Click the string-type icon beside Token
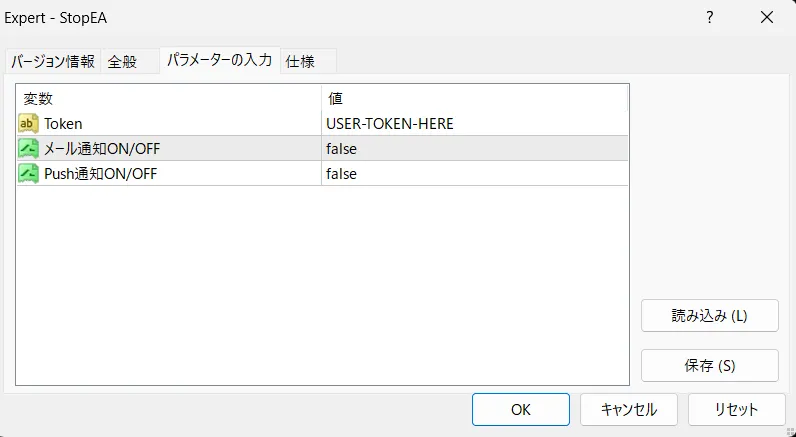 29,124
